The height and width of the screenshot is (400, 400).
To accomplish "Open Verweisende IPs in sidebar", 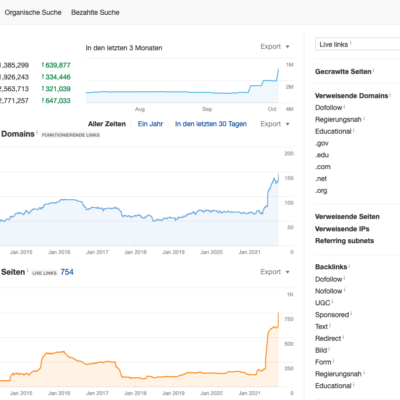I will pyautogui.click(x=342, y=229).
